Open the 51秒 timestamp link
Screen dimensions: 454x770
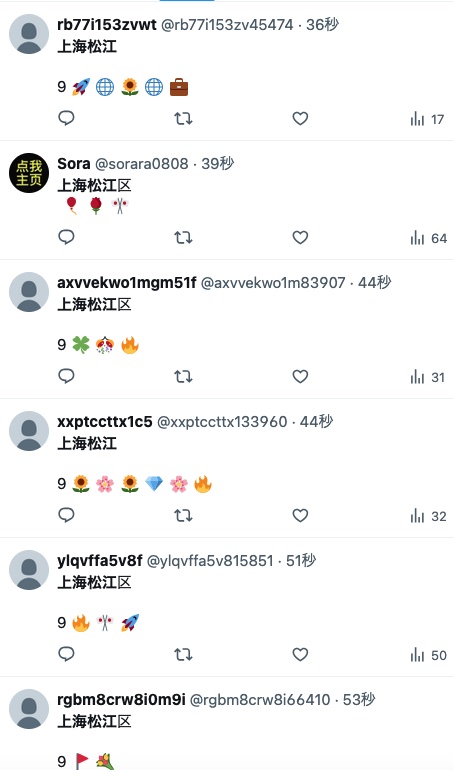coord(301,560)
